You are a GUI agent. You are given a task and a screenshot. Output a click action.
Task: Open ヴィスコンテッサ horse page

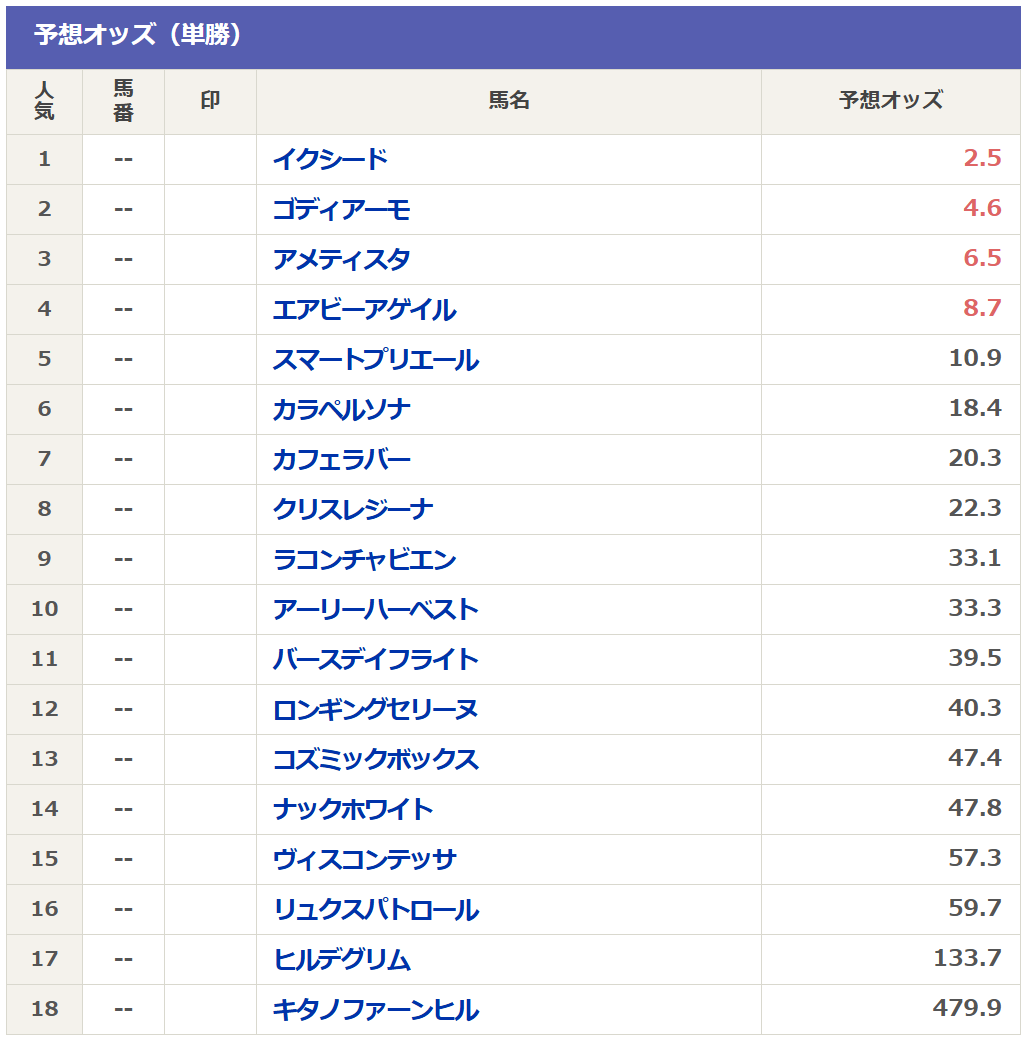[364, 859]
